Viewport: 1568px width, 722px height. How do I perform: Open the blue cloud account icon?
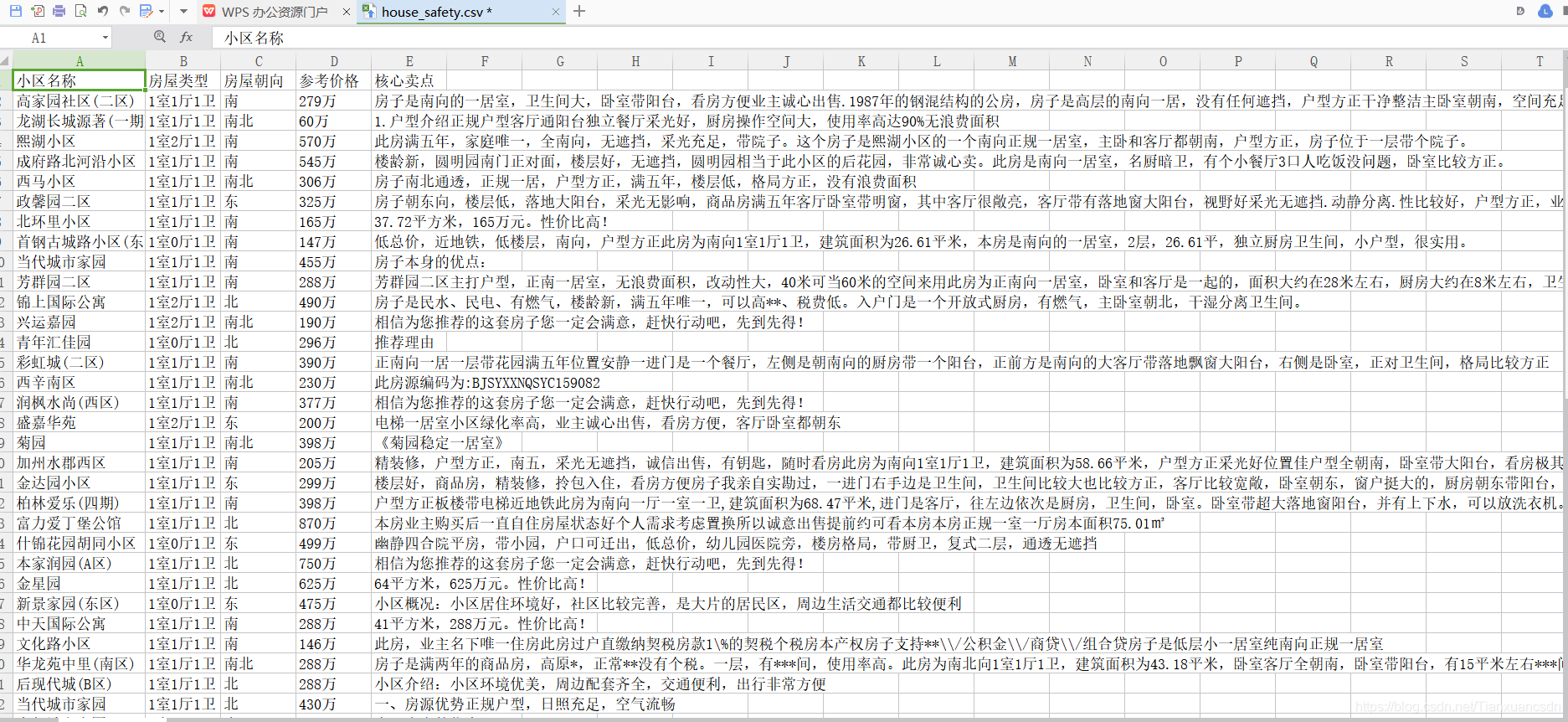click(1545, 11)
